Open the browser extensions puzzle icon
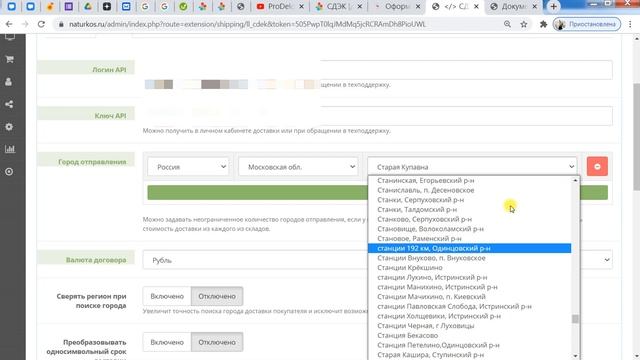Screen dimensions: 640x360 [543, 24]
